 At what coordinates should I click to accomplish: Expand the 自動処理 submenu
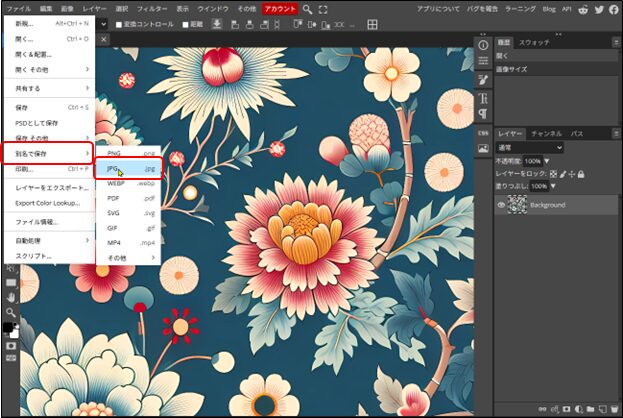(x=49, y=240)
